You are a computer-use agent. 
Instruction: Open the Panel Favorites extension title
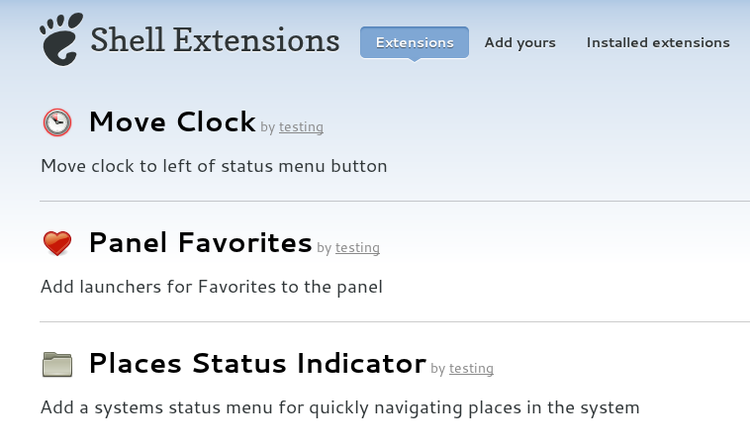(x=200, y=243)
